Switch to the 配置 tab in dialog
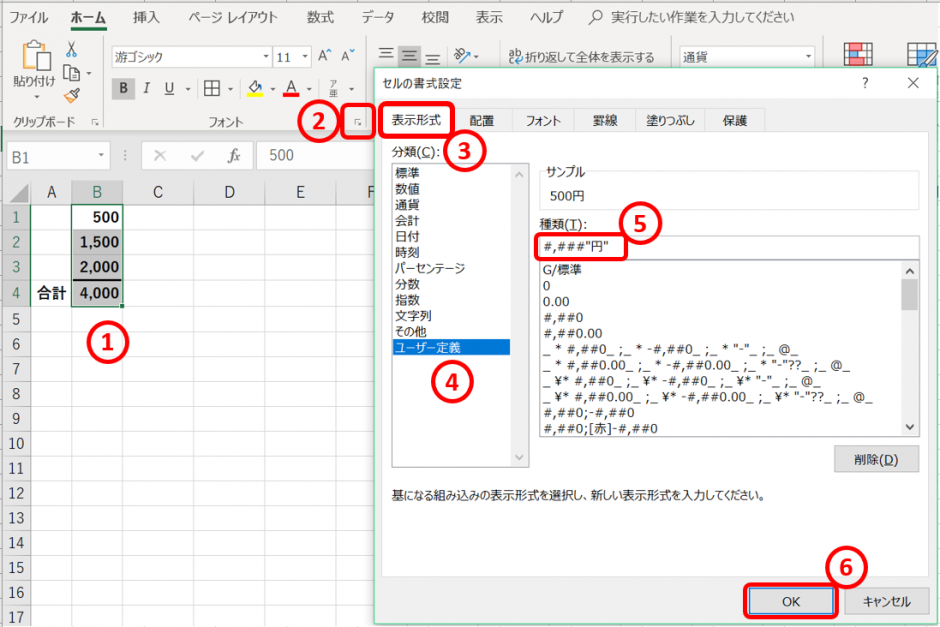Screen dimensions: 940x627 pos(481,120)
